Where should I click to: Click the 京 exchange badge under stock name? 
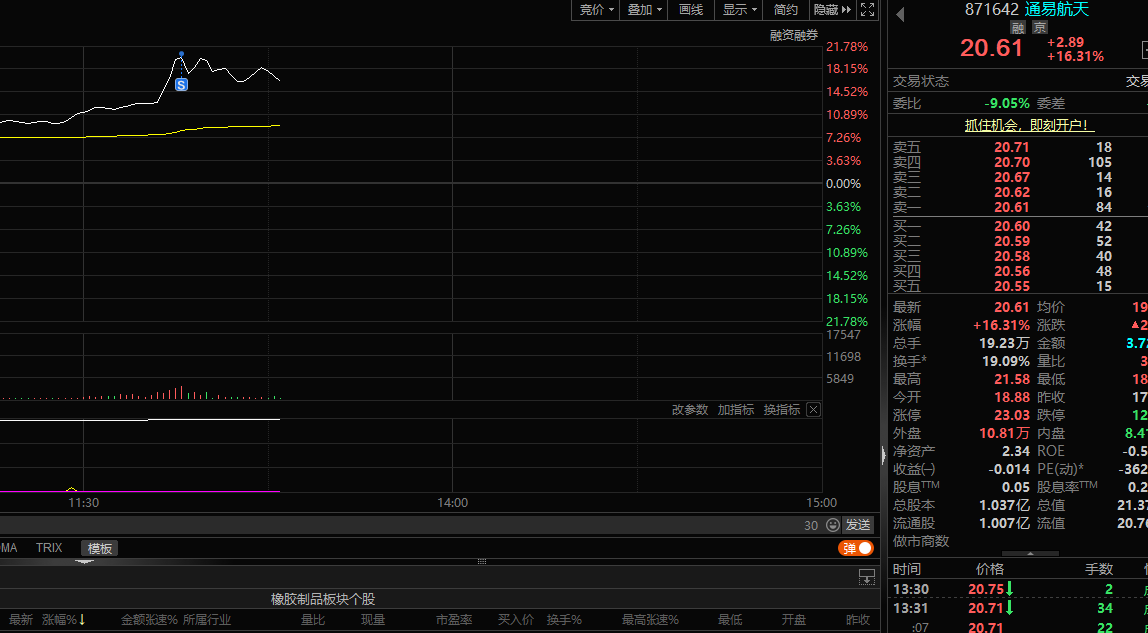[x=1040, y=28]
